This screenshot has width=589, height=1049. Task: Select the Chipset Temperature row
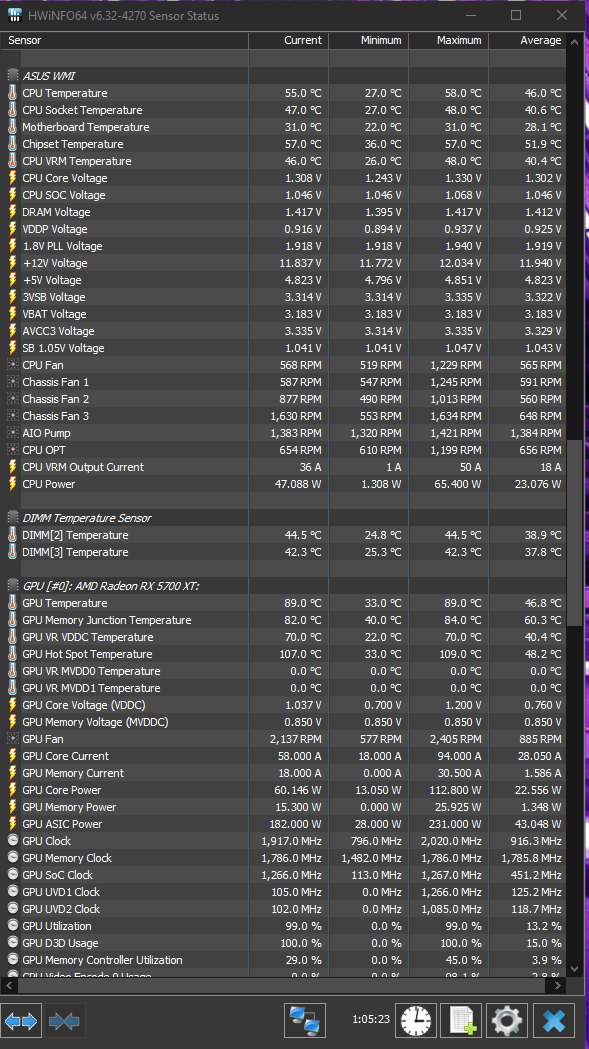tap(284, 144)
